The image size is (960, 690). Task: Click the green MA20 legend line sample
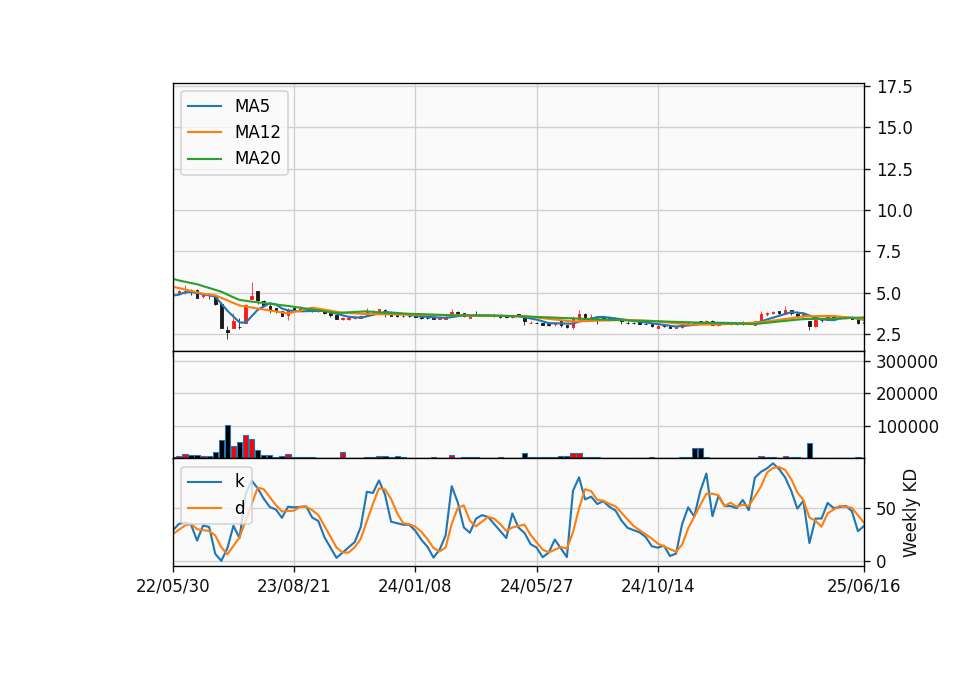click(204, 159)
